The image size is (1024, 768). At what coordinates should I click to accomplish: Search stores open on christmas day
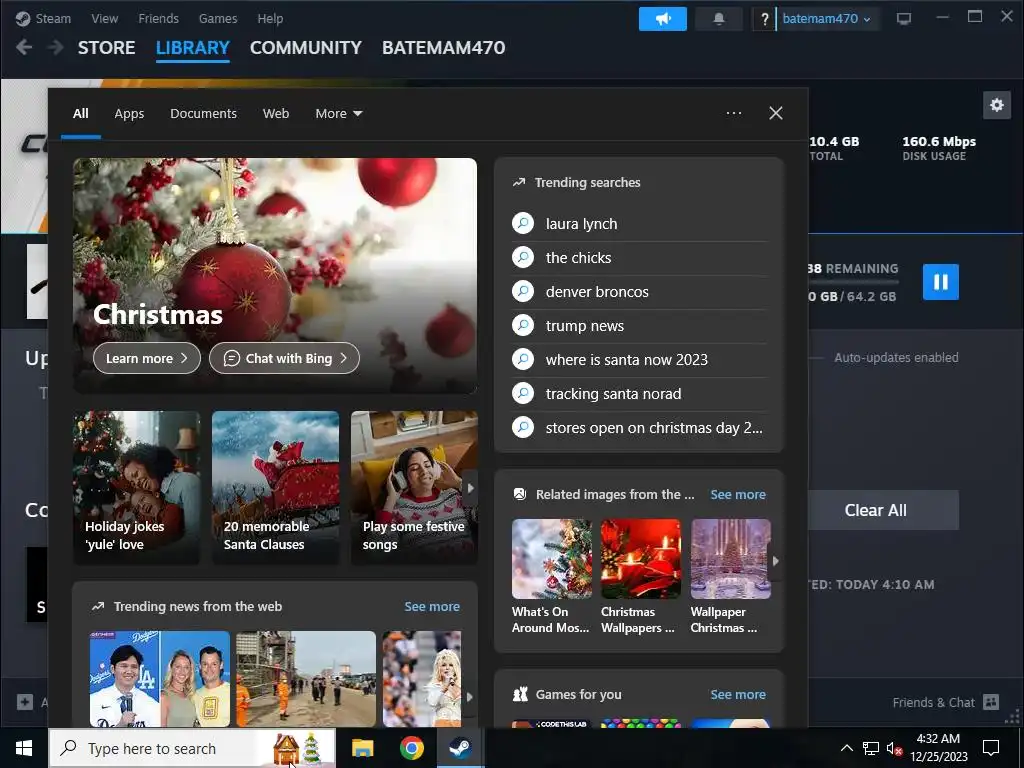(x=639, y=428)
